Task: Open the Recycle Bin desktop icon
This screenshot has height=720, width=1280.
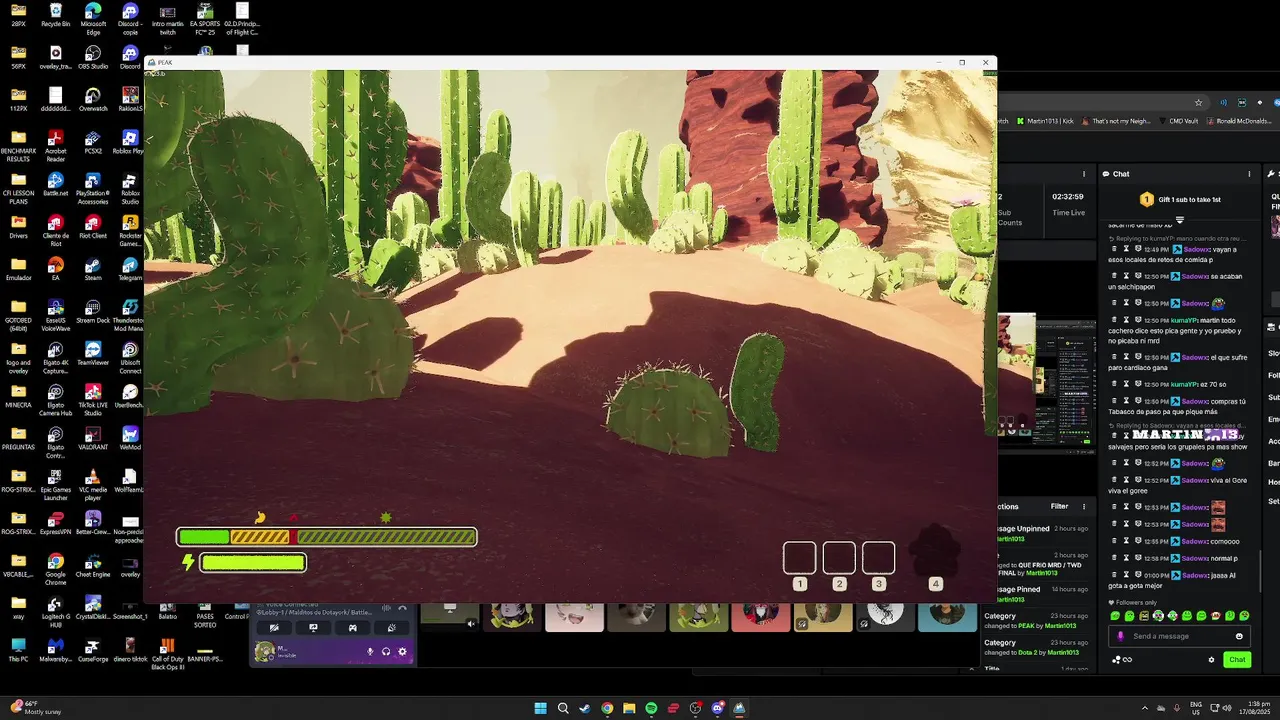Action: 56,16
